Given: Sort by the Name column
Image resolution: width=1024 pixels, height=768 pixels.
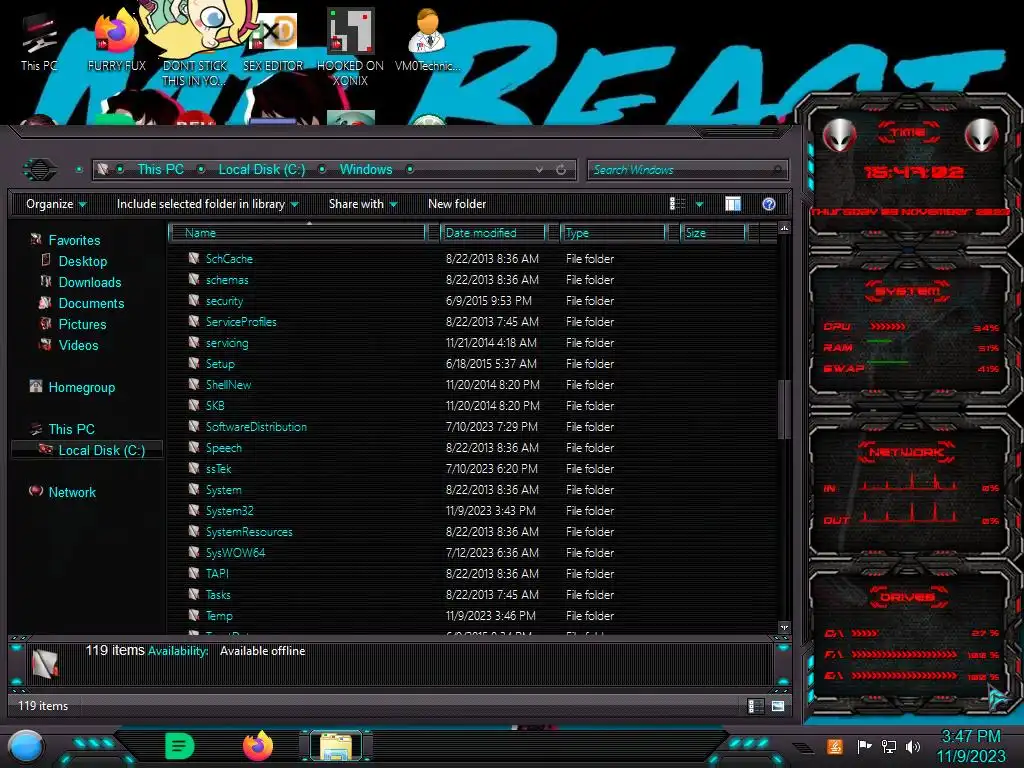Looking at the screenshot, I should point(297,232).
